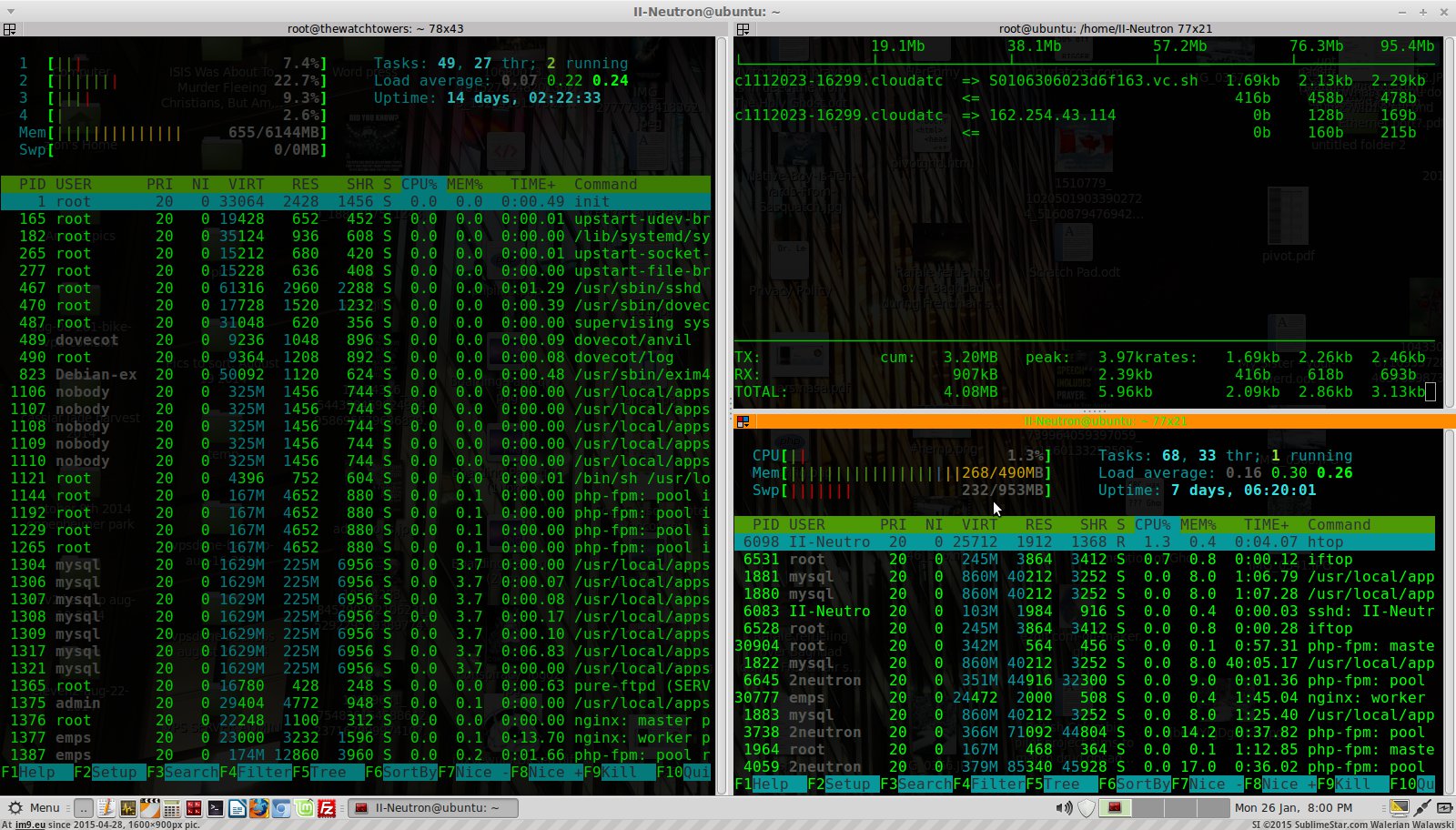Select the nginx: master row with PID 1376
Viewport: 1456px width, 830px height.
[x=355, y=720]
